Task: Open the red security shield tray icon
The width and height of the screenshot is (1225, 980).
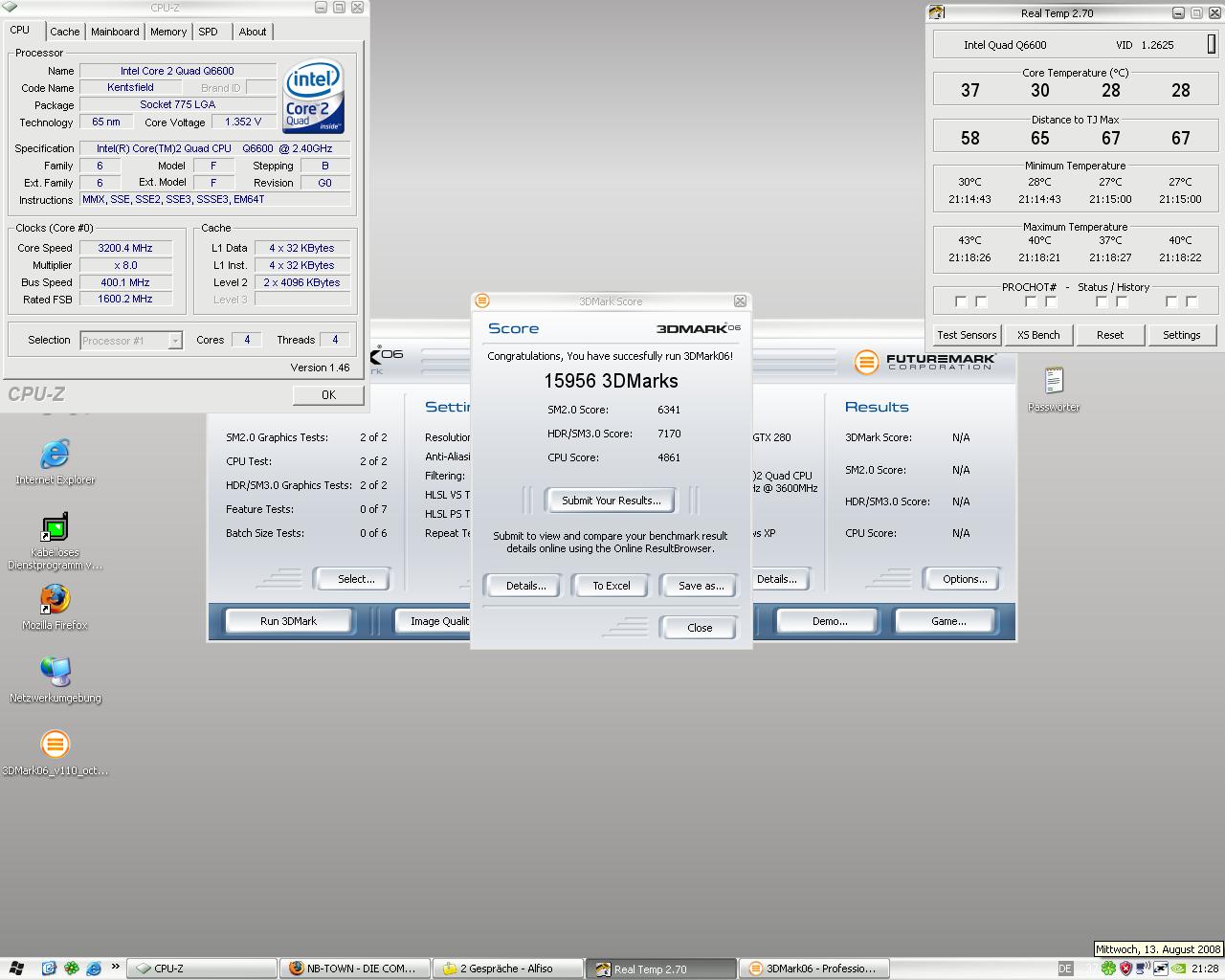Action: [1125, 969]
